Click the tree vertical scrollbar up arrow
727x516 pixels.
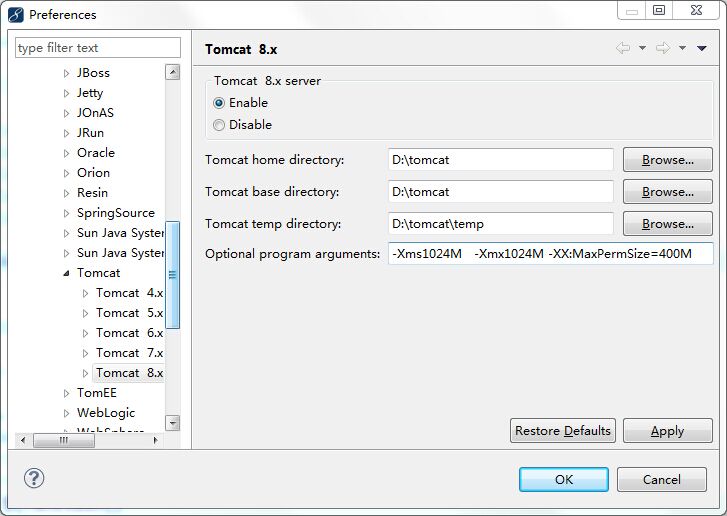pos(172,72)
